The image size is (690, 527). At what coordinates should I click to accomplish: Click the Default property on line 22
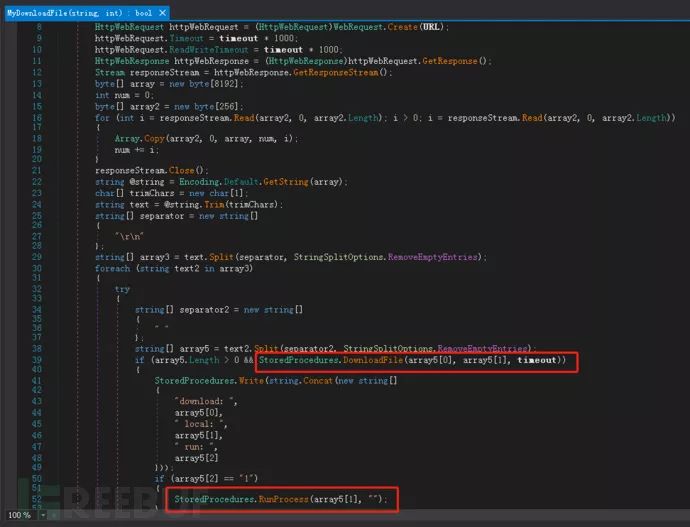point(241,182)
